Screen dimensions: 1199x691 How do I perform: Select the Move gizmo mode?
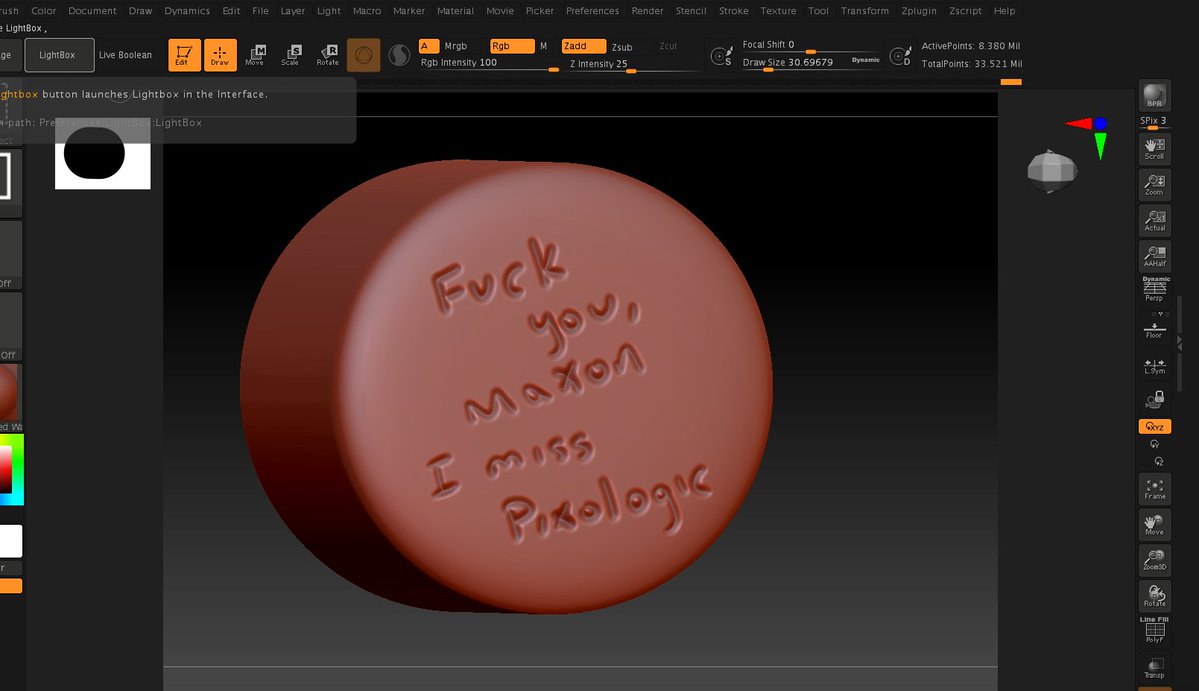255,55
